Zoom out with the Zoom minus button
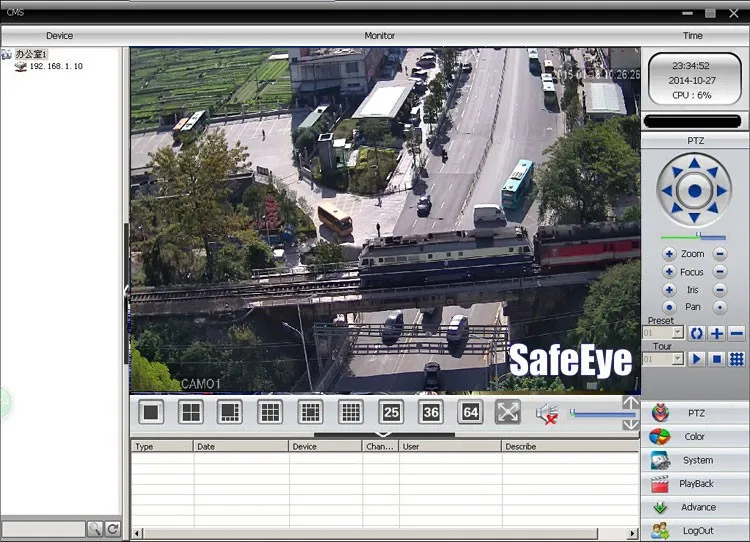The image size is (750, 542). pyautogui.click(x=720, y=254)
